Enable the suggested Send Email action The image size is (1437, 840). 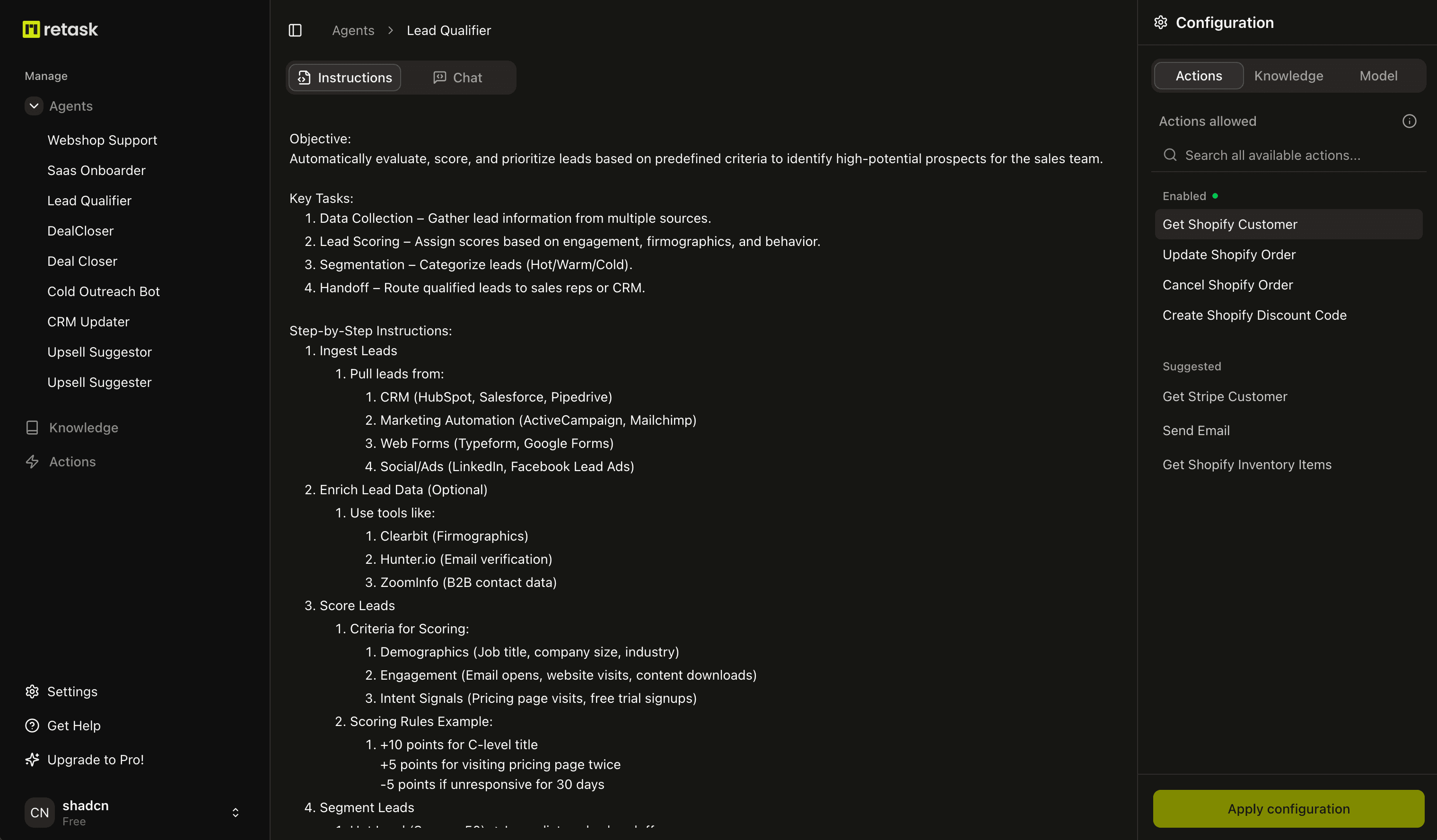pyautogui.click(x=1196, y=430)
